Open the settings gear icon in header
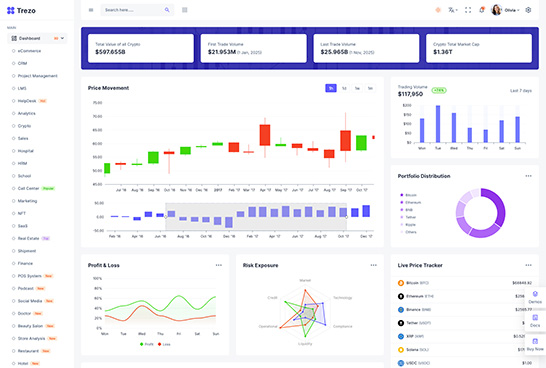 528,10
